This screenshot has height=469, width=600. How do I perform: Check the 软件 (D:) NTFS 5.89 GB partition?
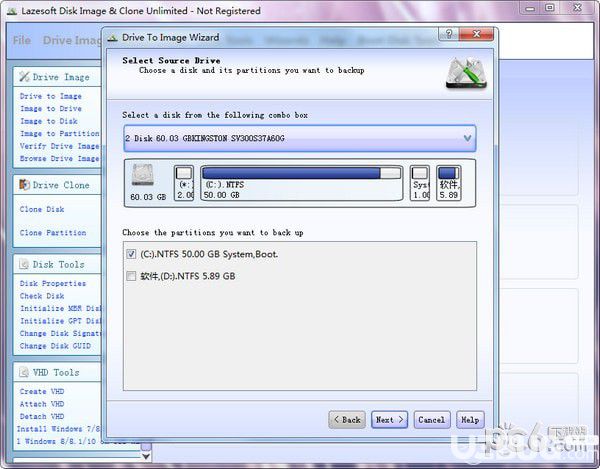[131, 276]
